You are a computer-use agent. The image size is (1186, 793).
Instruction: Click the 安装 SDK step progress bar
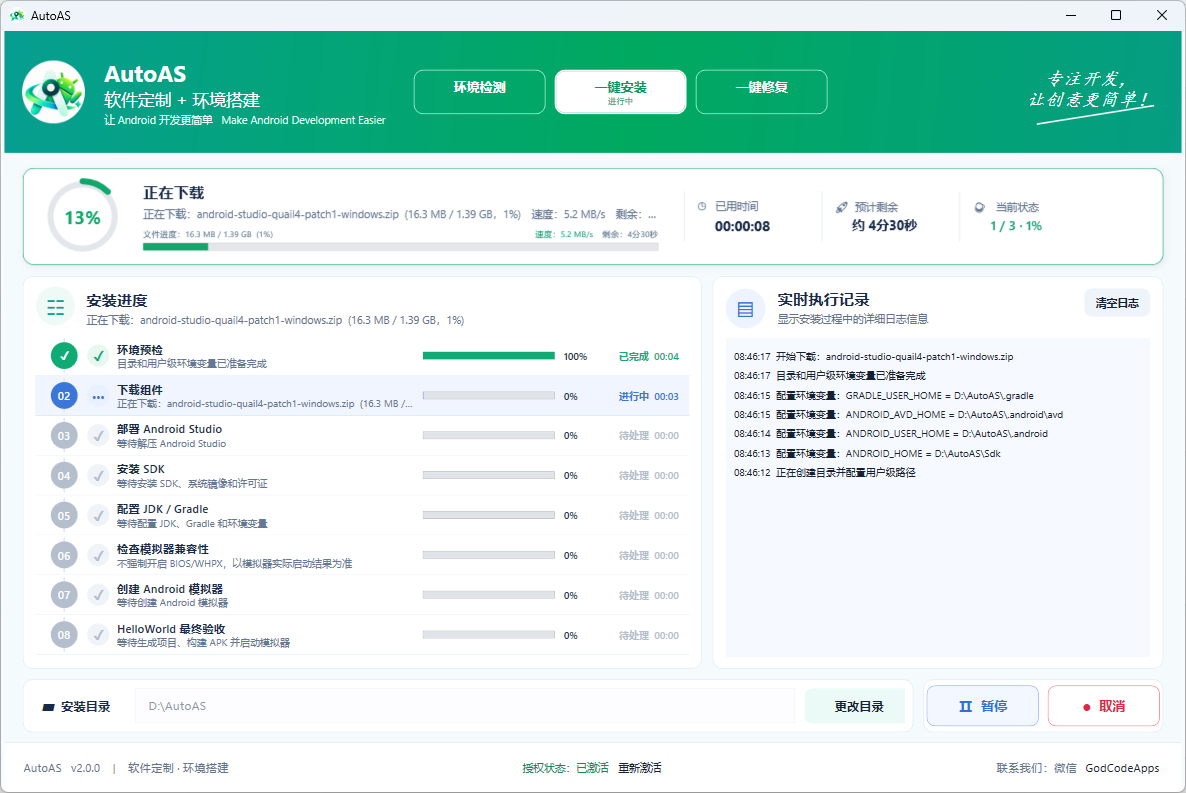[x=489, y=475]
